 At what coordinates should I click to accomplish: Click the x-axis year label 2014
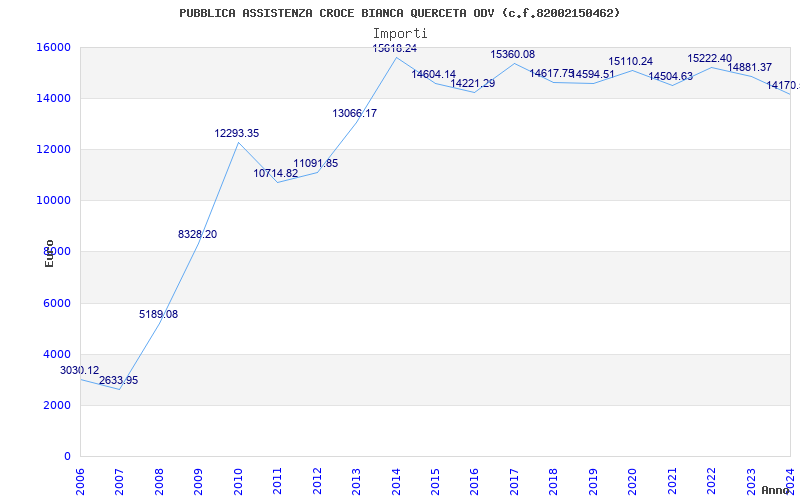click(x=396, y=480)
